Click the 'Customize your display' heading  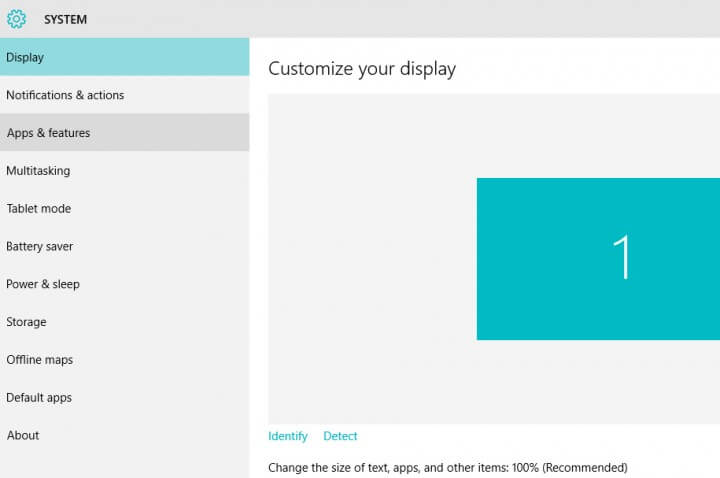click(x=362, y=69)
